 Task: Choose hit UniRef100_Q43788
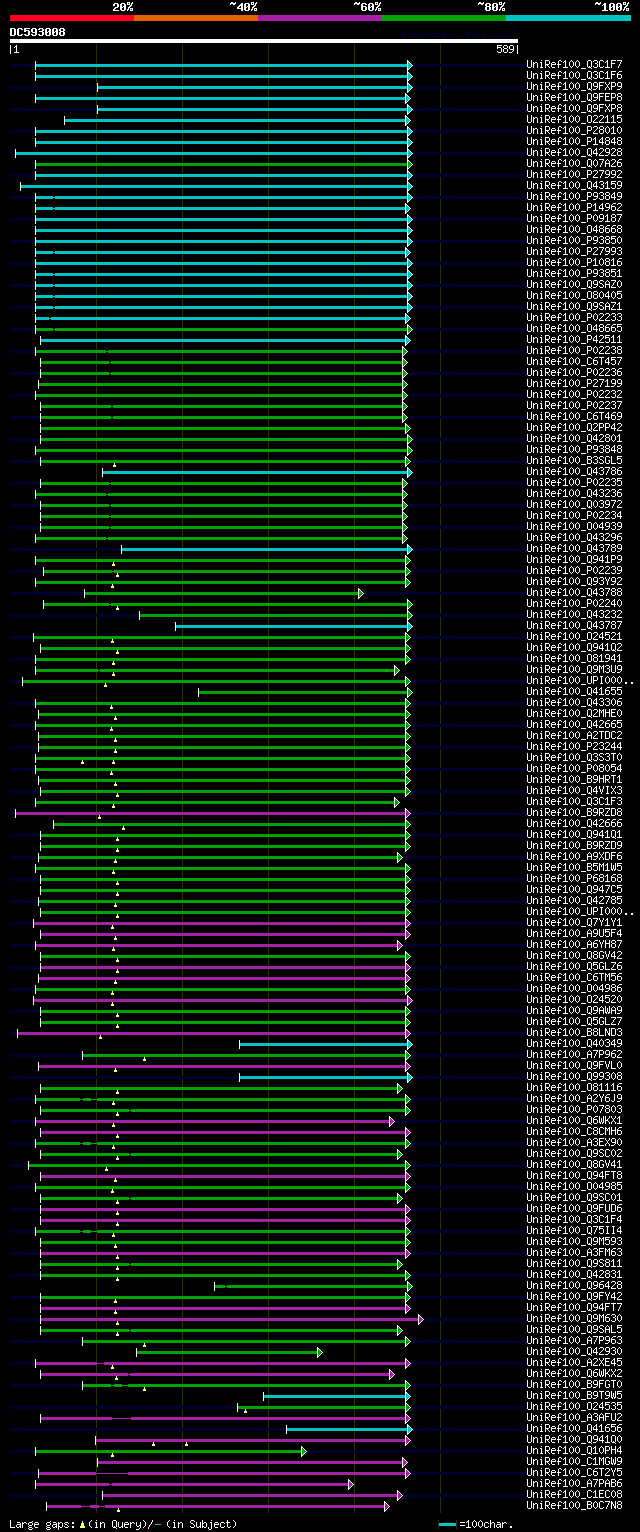574,592
